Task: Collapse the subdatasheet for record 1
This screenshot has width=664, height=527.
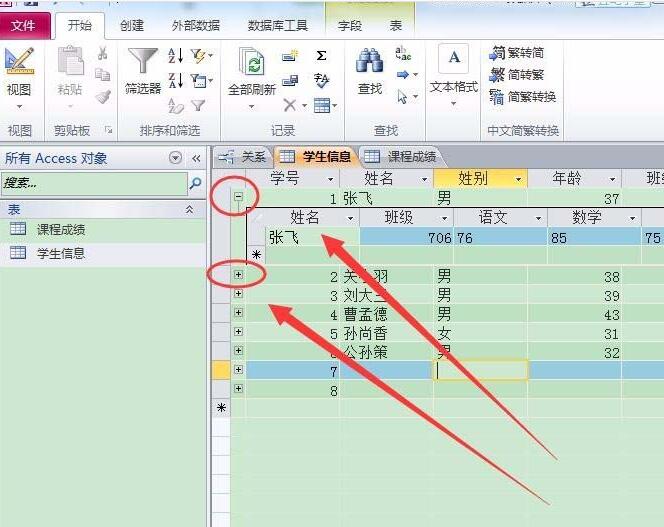Action: 238,198
